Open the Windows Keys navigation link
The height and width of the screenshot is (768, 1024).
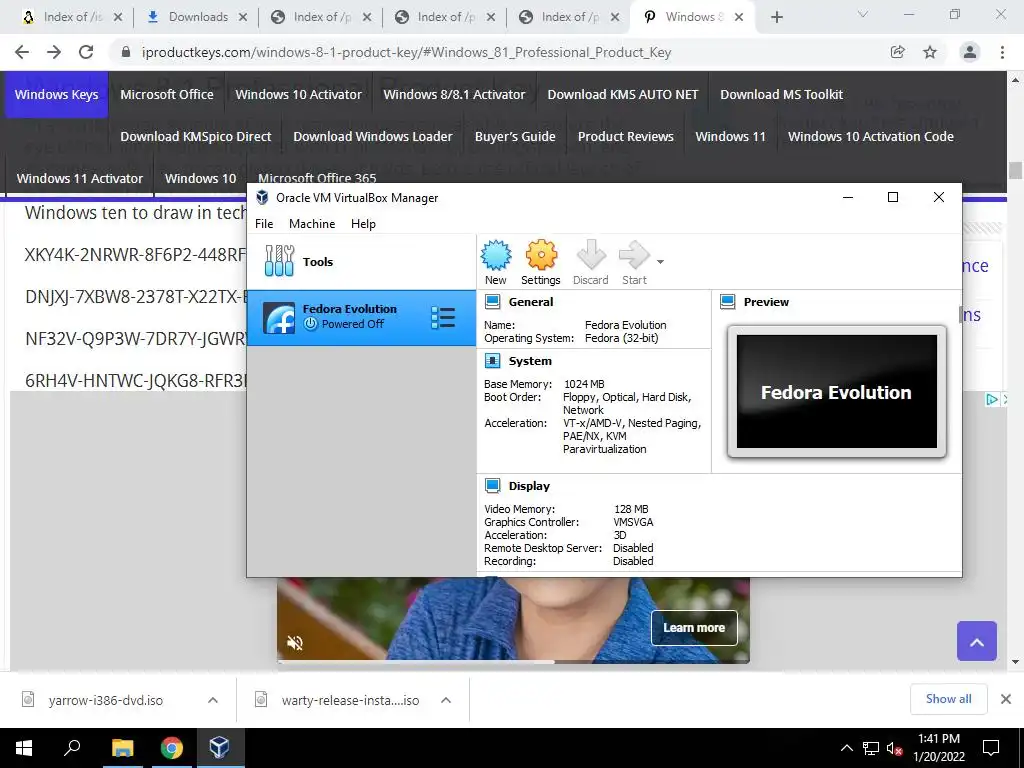[x=56, y=95]
